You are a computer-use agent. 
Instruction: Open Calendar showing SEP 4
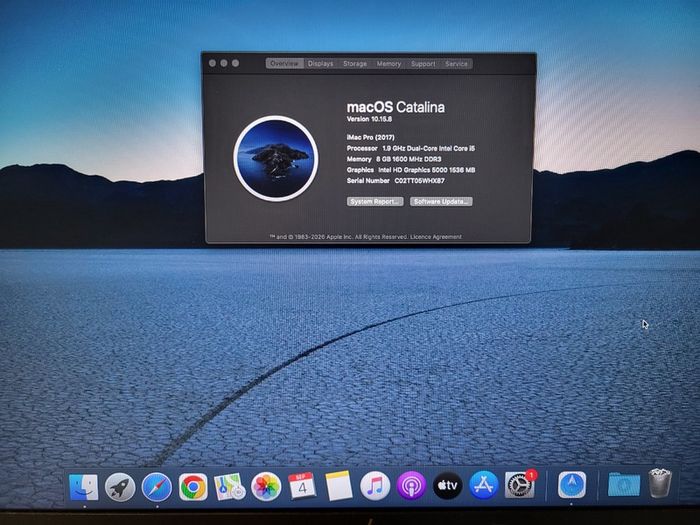302,486
